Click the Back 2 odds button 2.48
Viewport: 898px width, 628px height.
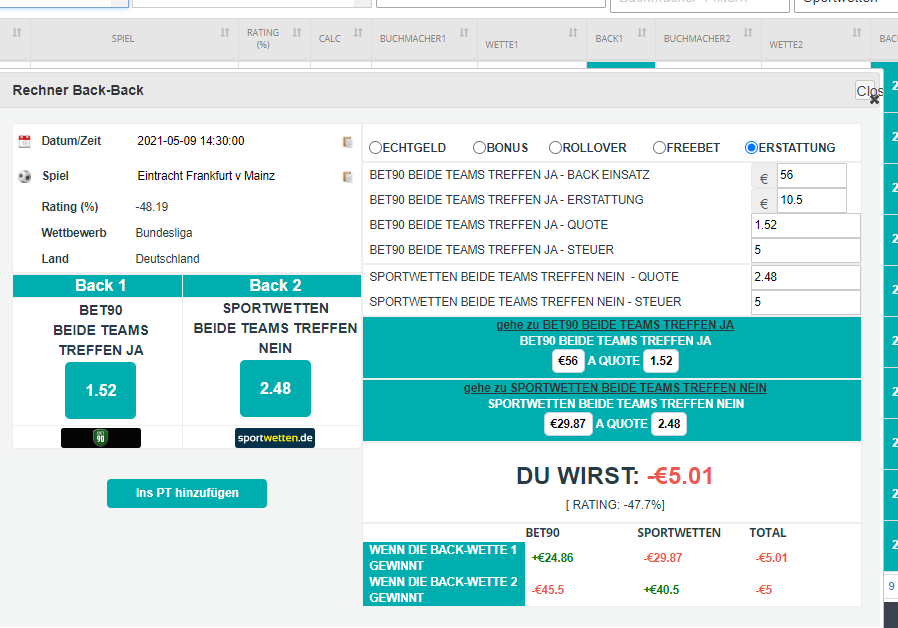[275, 388]
